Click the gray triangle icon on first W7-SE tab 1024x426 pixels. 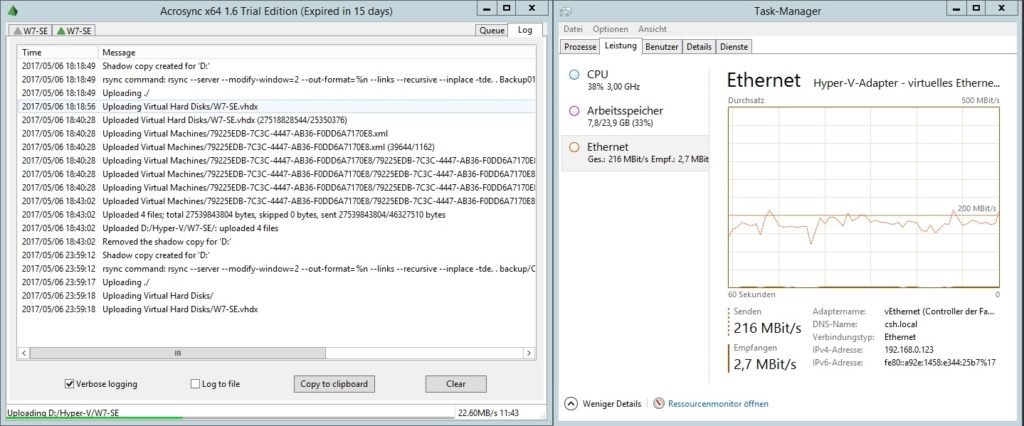pyautogui.click(x=15, y=31)
